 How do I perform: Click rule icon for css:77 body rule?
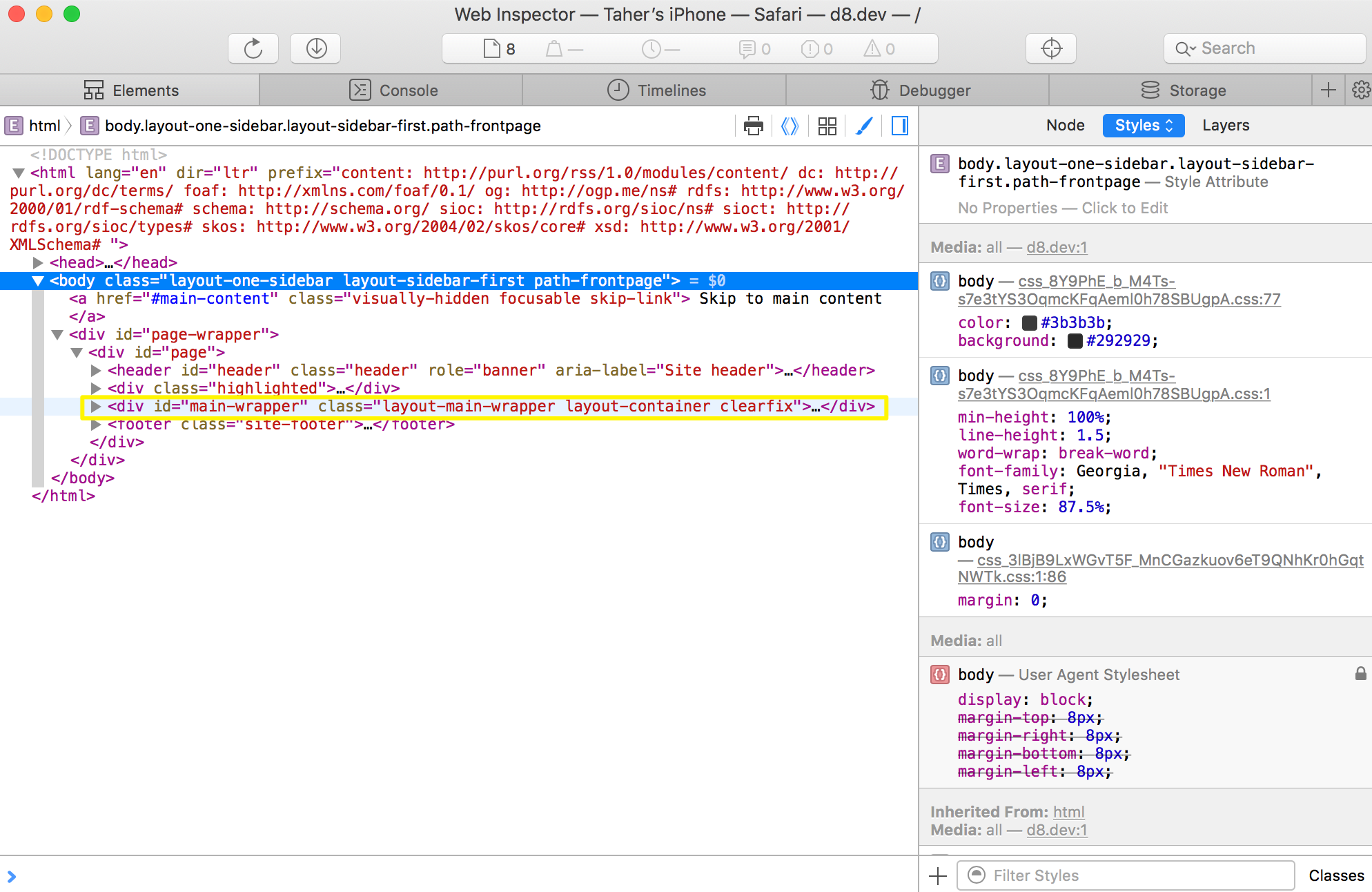[939, 281]
